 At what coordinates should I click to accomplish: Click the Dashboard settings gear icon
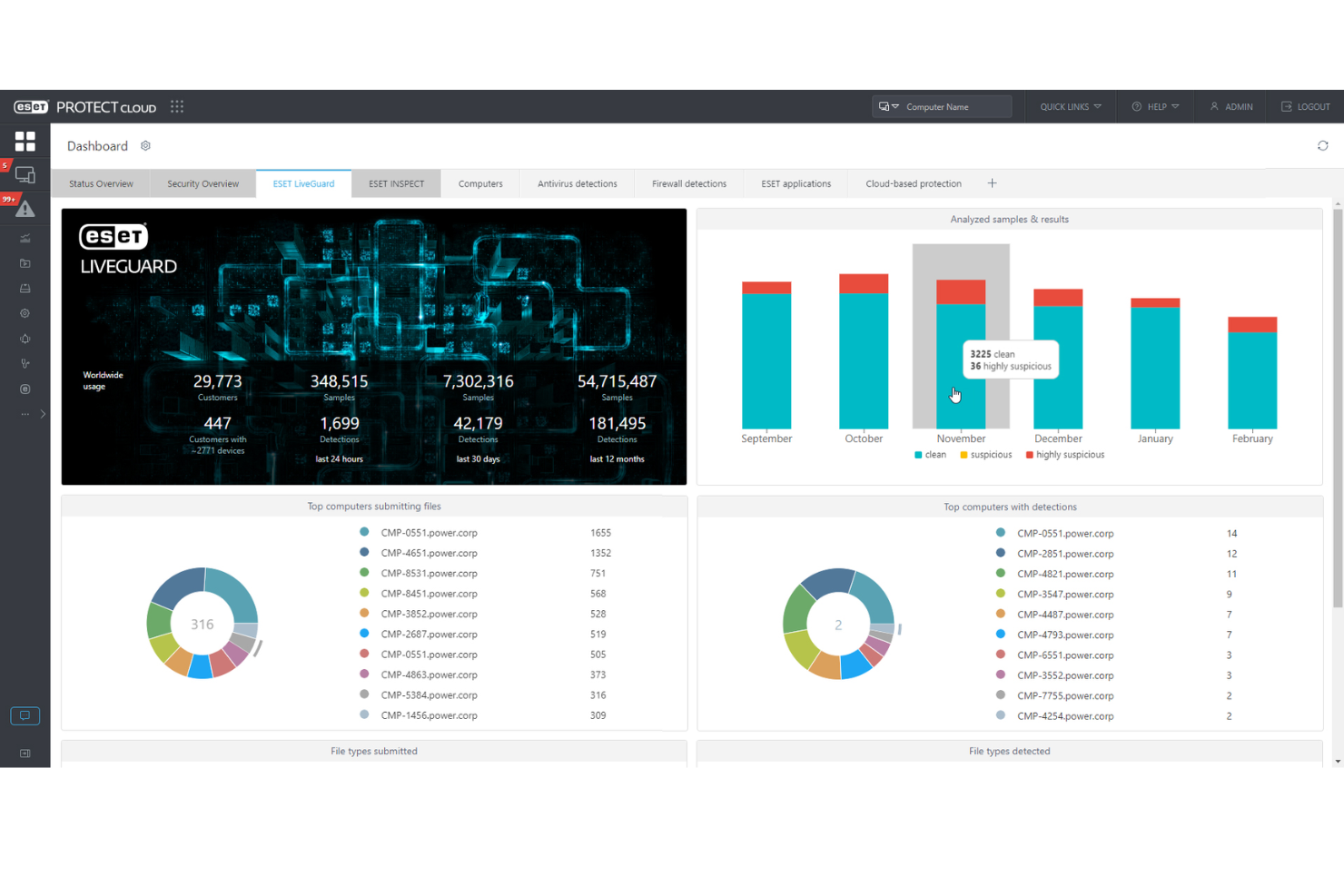coord(145,145)
